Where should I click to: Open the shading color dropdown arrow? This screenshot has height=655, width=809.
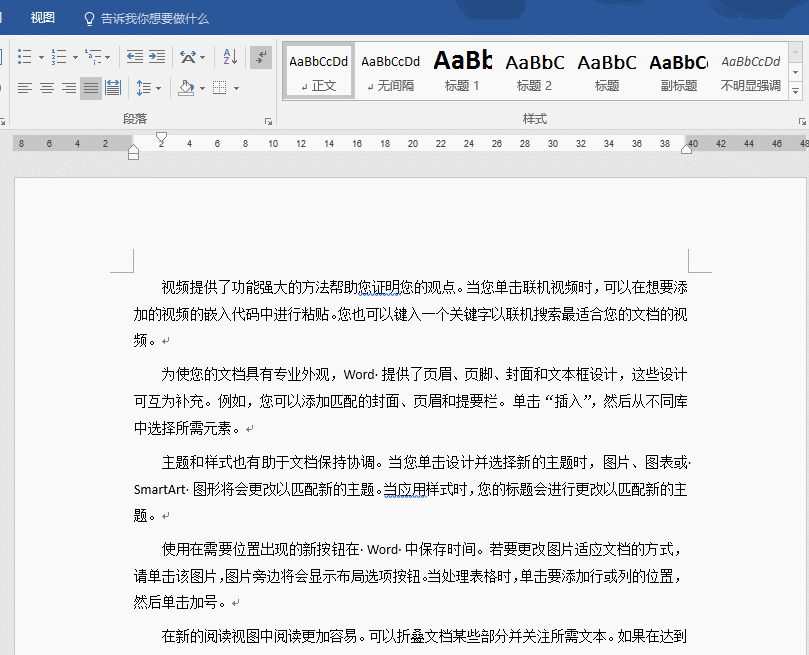(203, 88)
